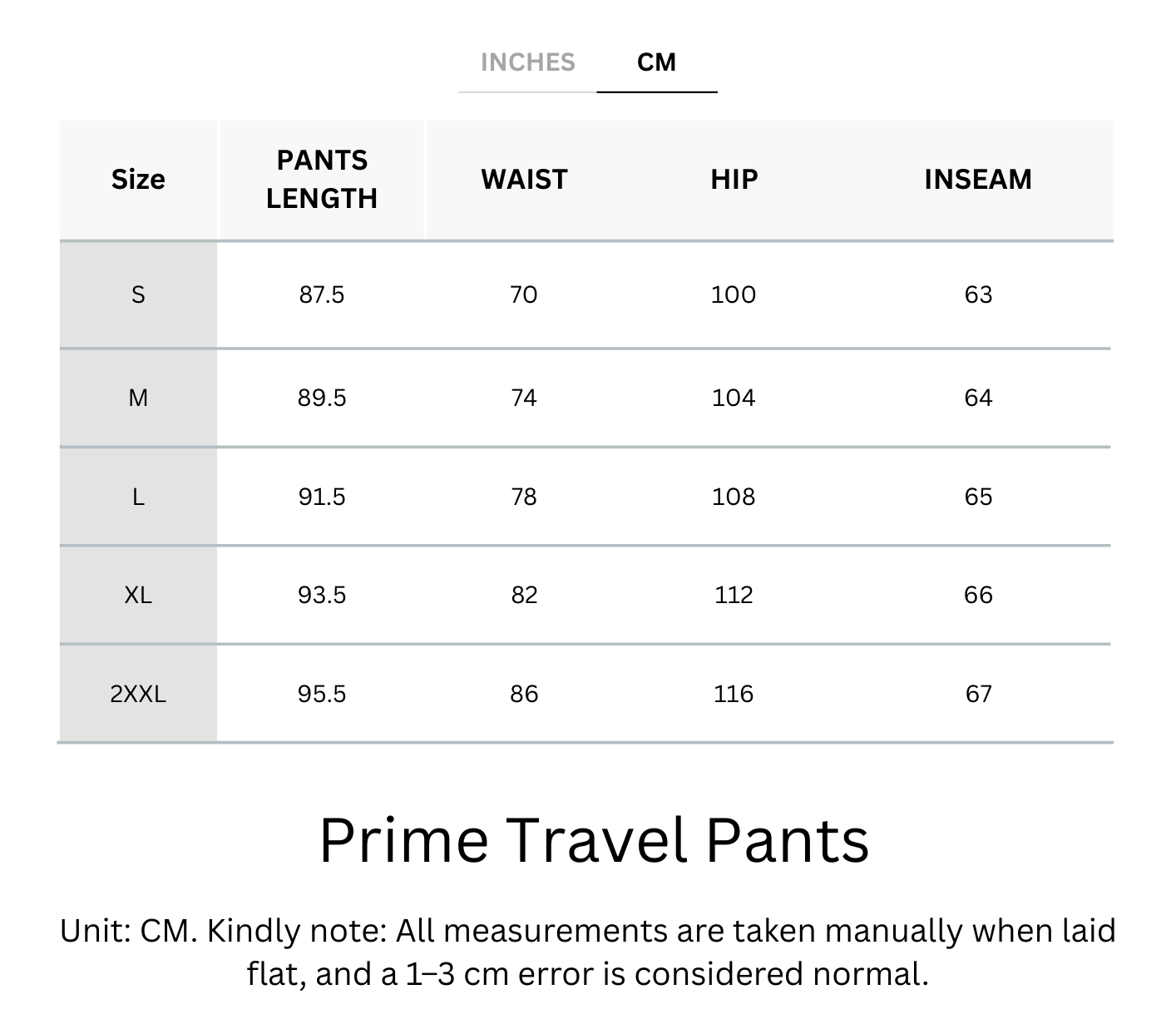Click the Size column header
This screenshot has height=1029, width=1176.
(x=138, y=180)
